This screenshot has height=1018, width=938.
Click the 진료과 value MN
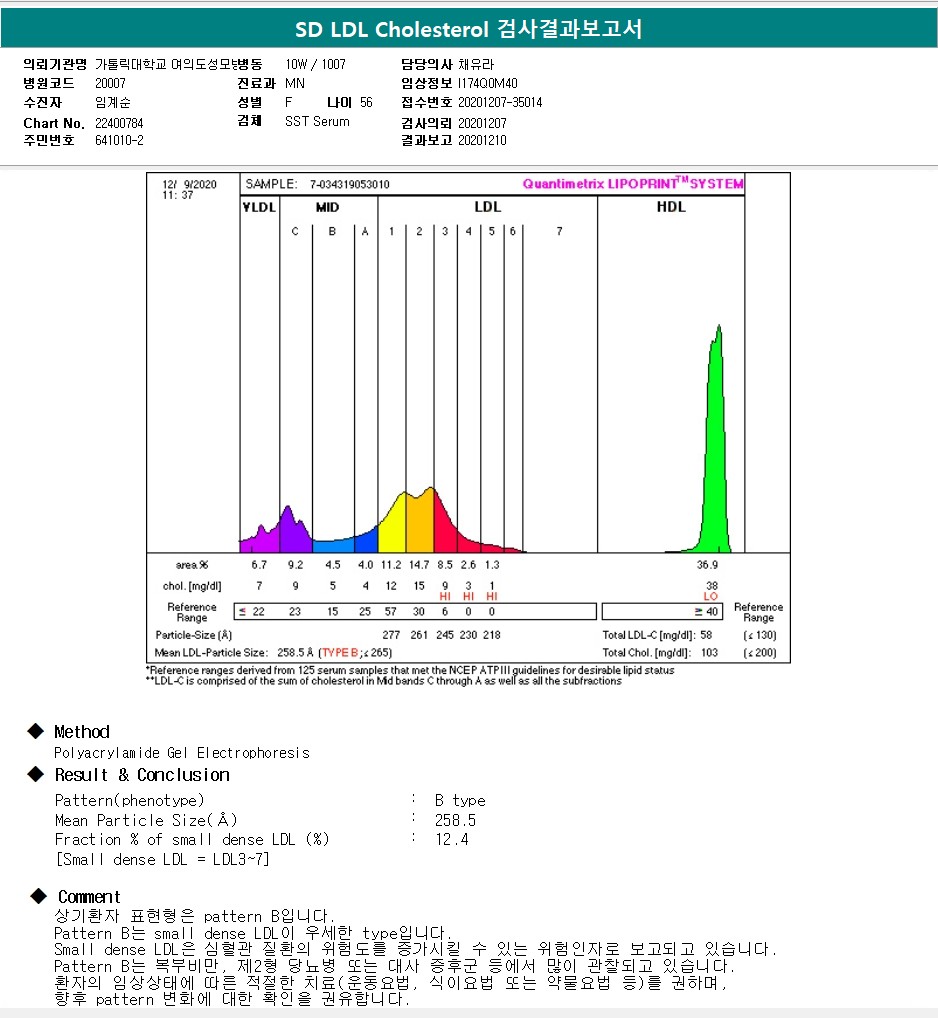coord(295,83)
